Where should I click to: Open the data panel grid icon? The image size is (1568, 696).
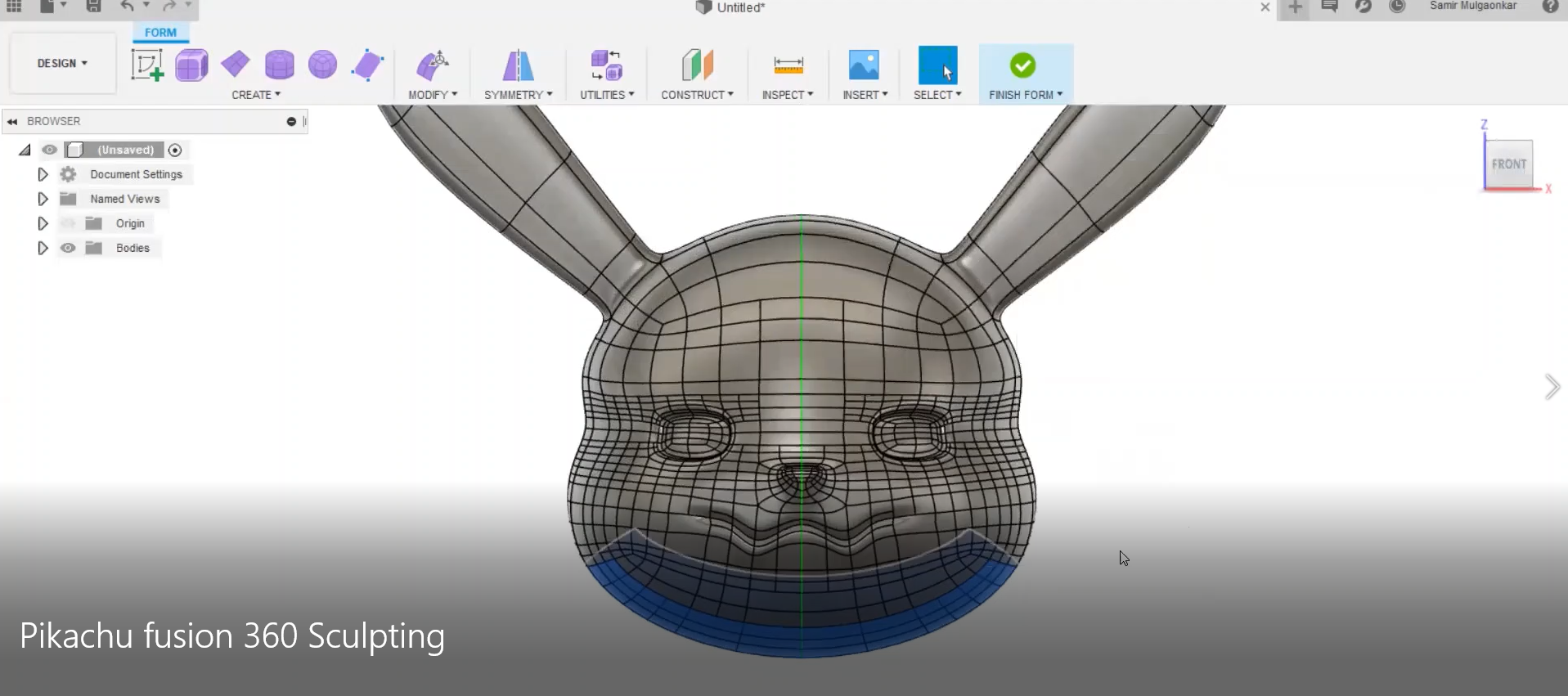click(x=14, y=7)
